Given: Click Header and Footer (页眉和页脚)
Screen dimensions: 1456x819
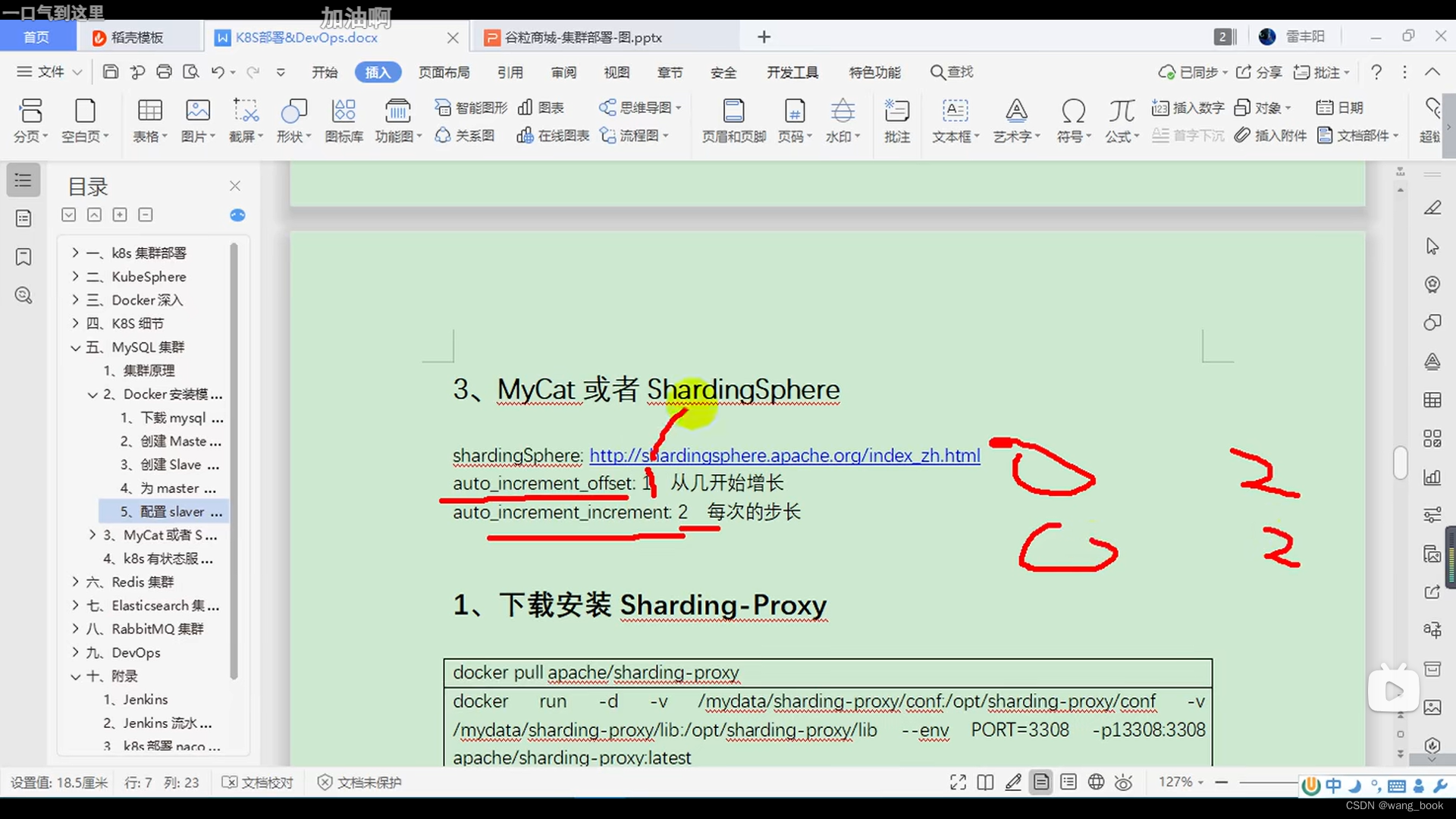Looking at the screenshot, I should pos(733,120).
